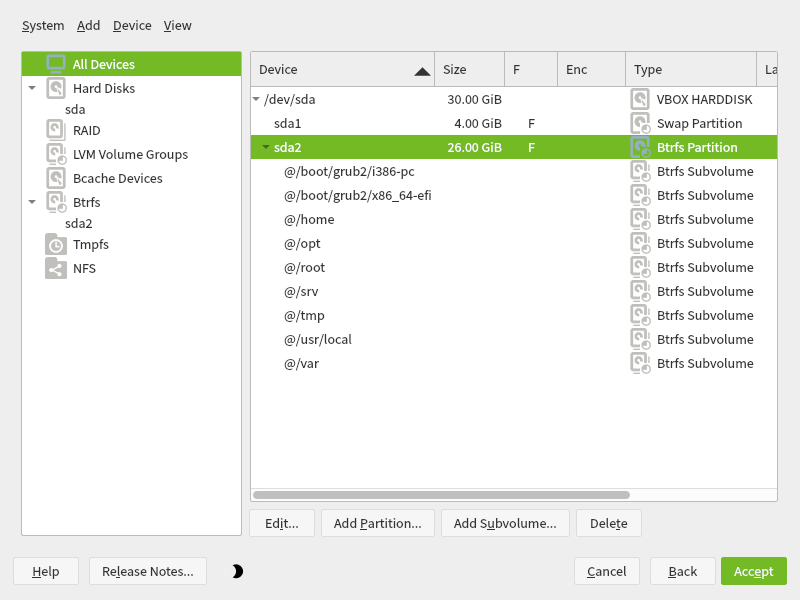Select the LVM Volume Groups icon
Image resolution: width=800 pixels, height=600 pixels.
(54, 154)
